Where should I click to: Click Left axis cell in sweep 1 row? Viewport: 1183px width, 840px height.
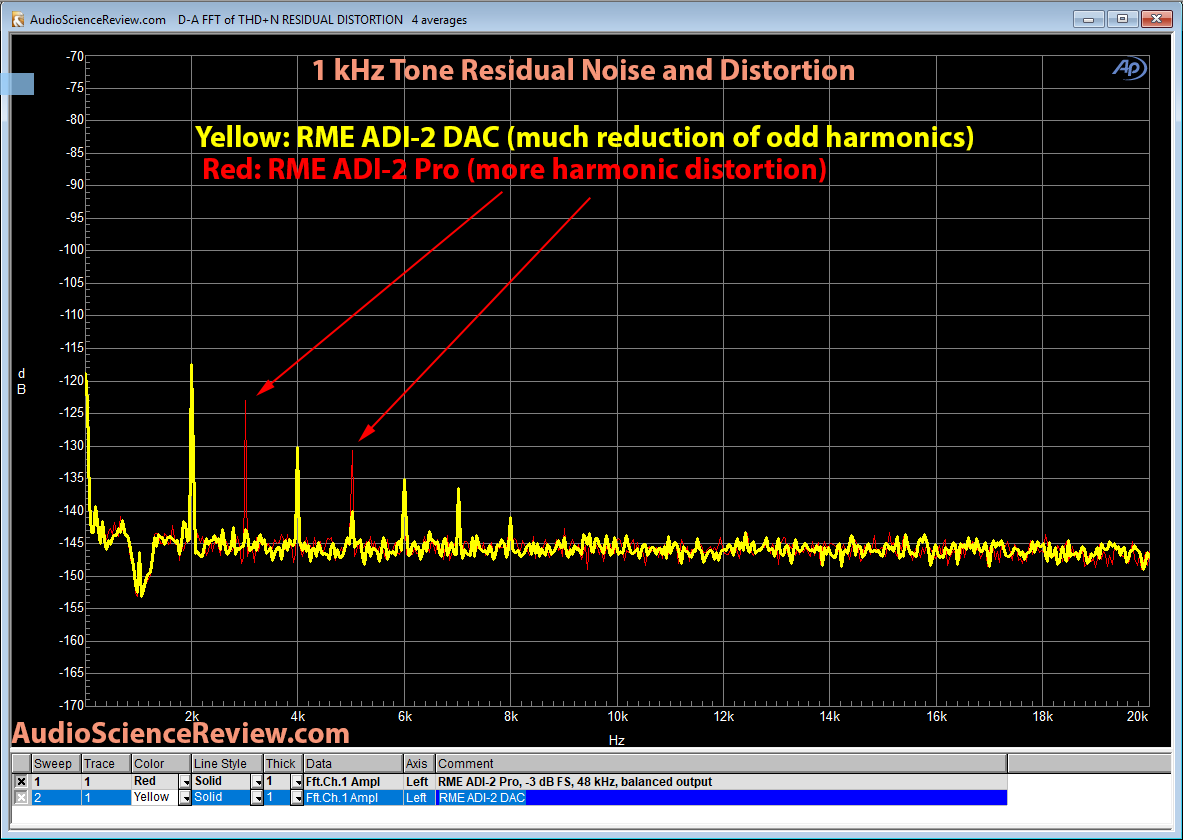[419, 782]
